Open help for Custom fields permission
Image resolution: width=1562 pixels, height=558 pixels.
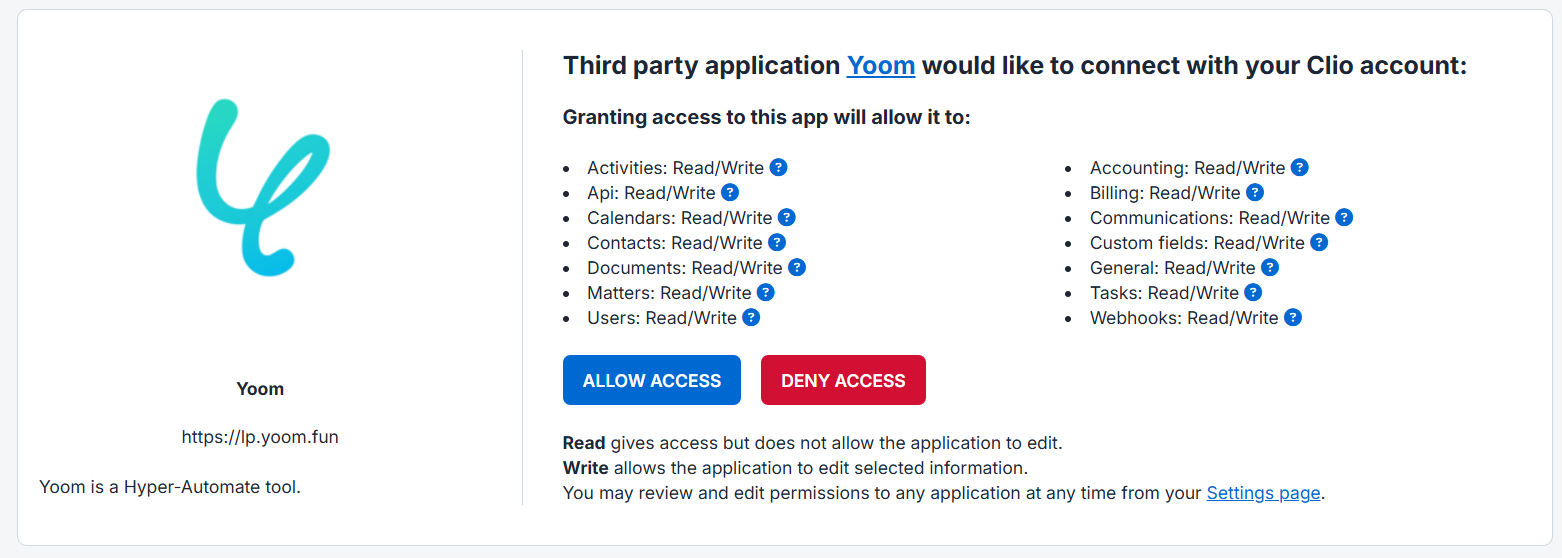tap(1319, 242)
